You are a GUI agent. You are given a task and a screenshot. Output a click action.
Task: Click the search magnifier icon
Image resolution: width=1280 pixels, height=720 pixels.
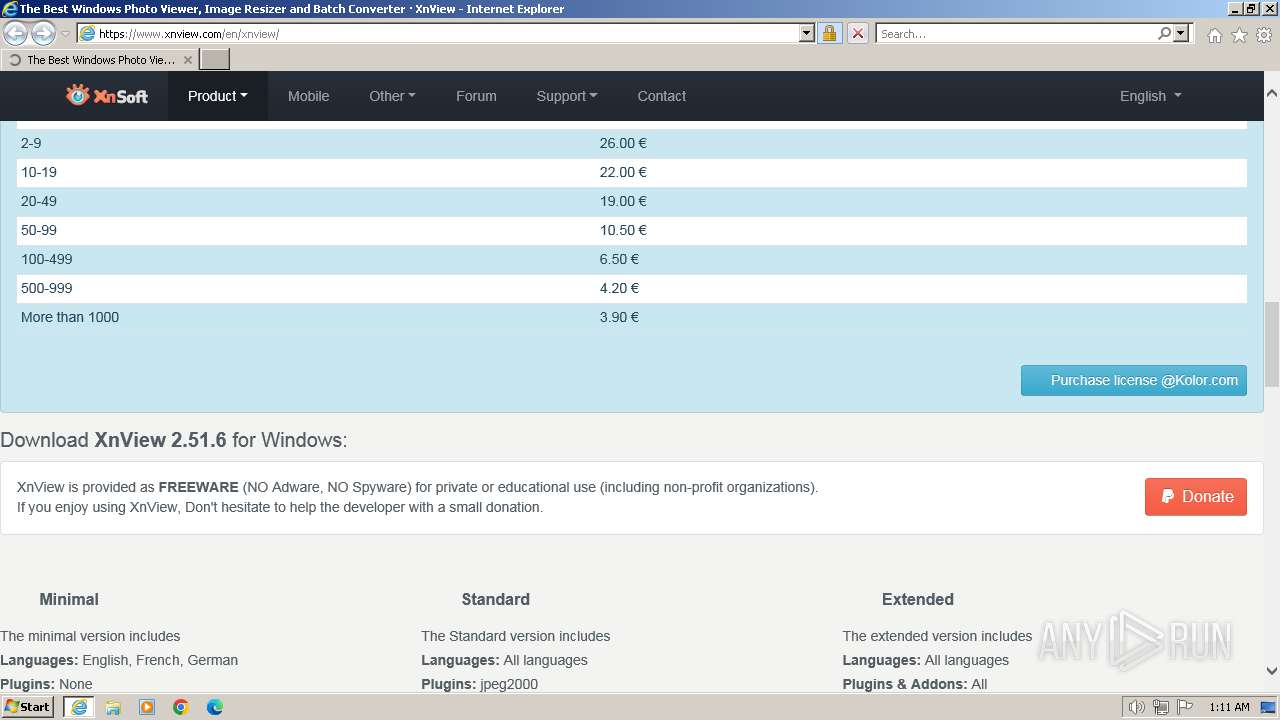click(1164, 33)
